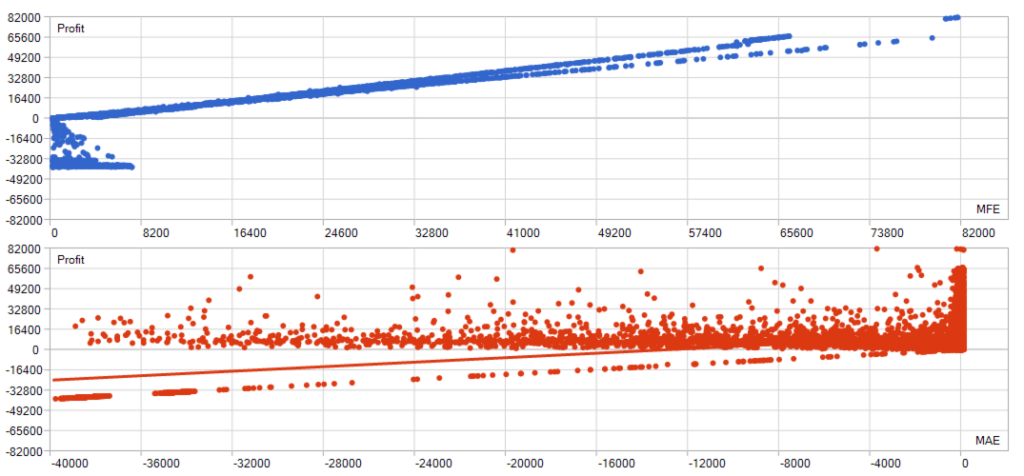Image resolution: width=1024 pixels, height=476 pixels.
Task: Click 49200 on the MFE chart's horizontal axis
Action: click(615, 232)
